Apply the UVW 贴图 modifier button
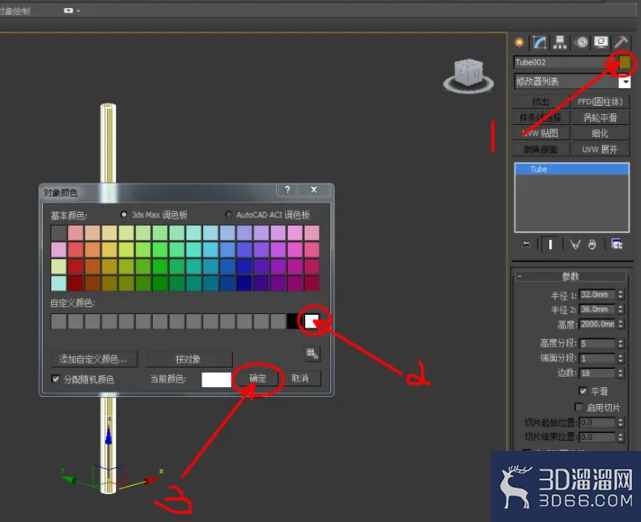The height and width of the screenshot is (522, 641). point(541,133)
